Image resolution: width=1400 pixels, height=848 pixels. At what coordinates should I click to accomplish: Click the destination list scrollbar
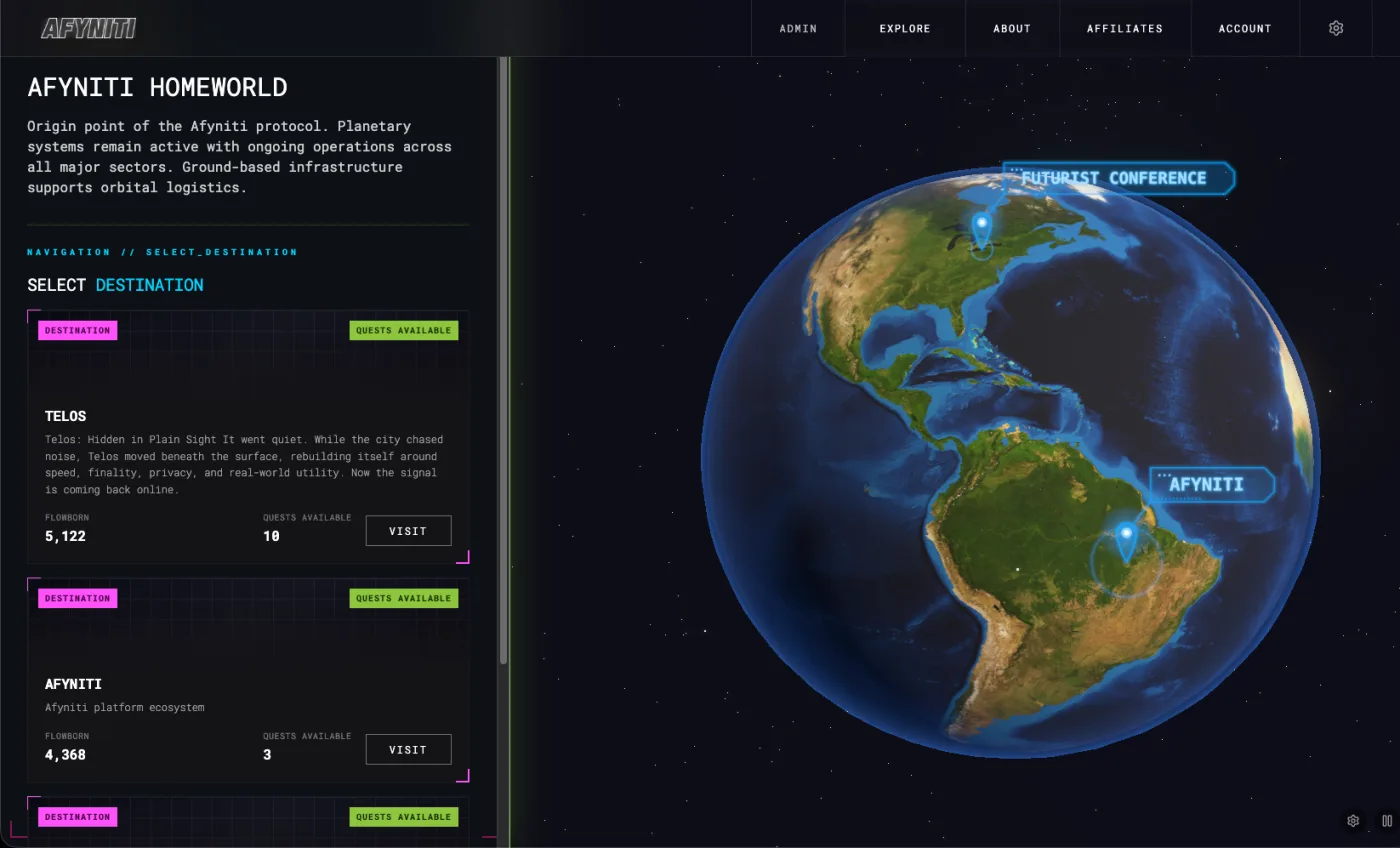503,361
